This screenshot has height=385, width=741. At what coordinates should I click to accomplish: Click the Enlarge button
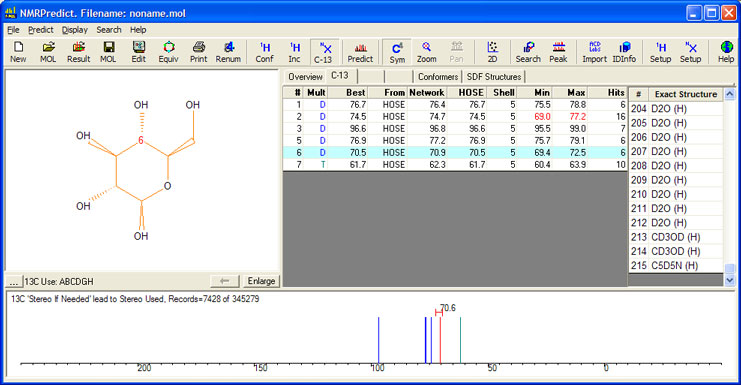[x=261, y=281]
